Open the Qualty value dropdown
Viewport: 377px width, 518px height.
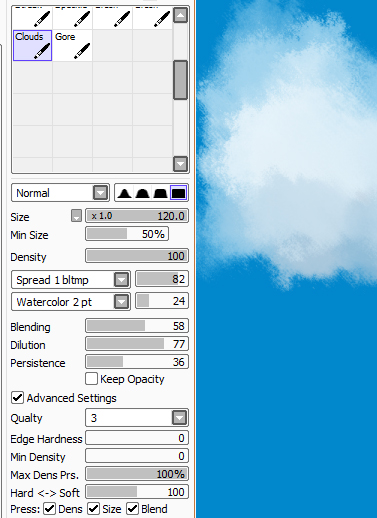click(179, 418)
